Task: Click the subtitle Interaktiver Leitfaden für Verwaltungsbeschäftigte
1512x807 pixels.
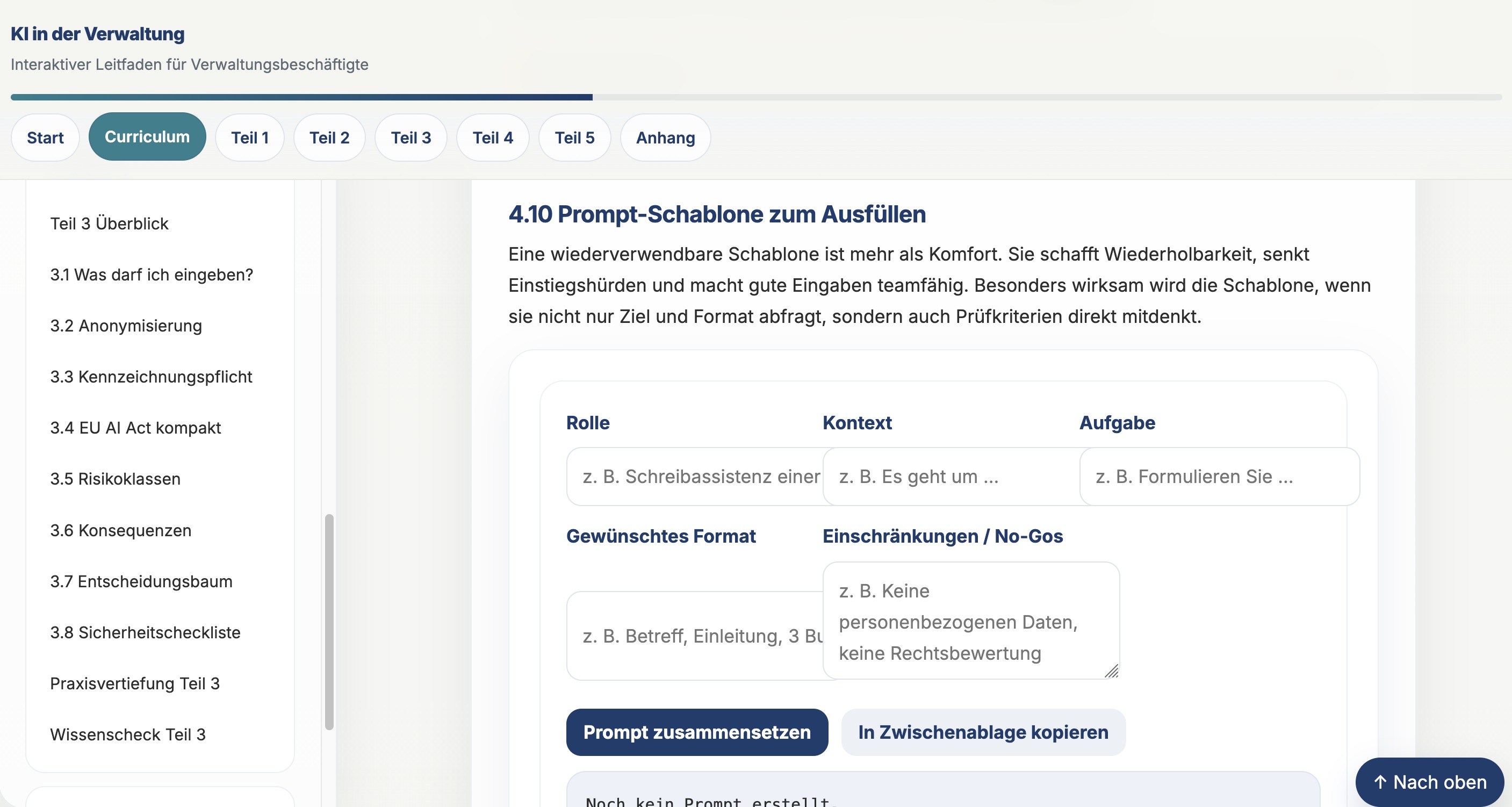Action: click(190, 64)
